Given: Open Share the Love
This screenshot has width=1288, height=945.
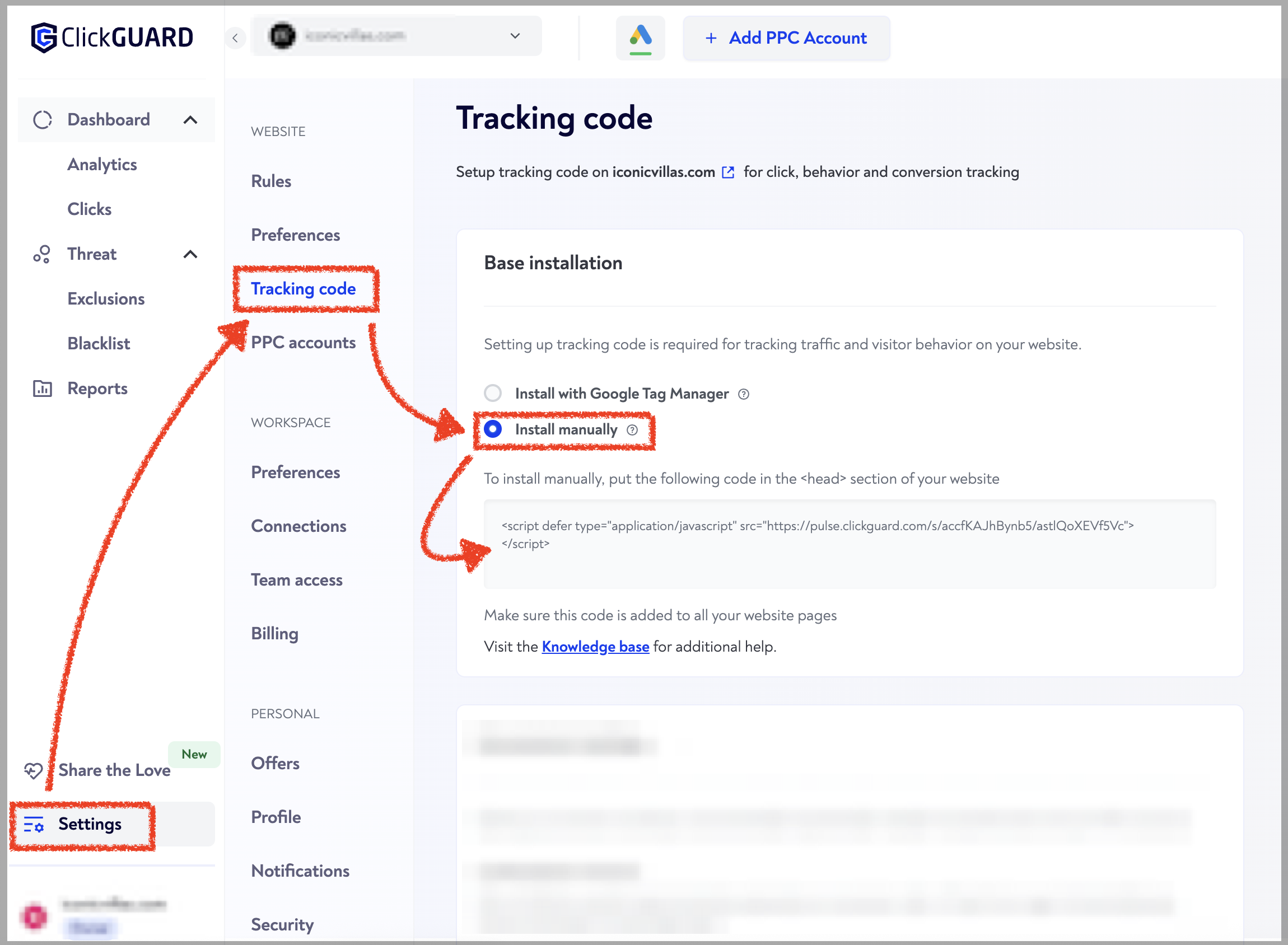Looking at the screenshot, I should [x=114, y=770].
